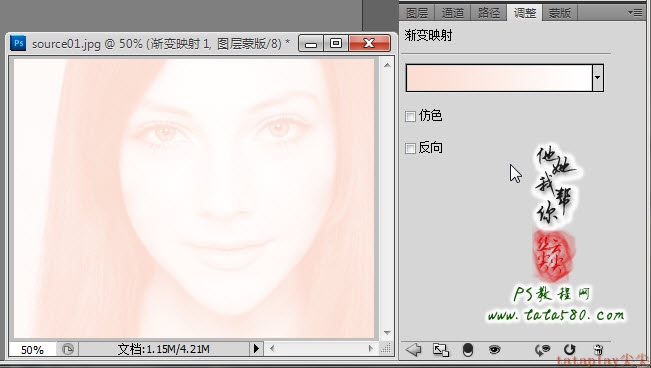Clip adjustment to layer icon
This screenshot has height=368, width=651.
[468, 350]
